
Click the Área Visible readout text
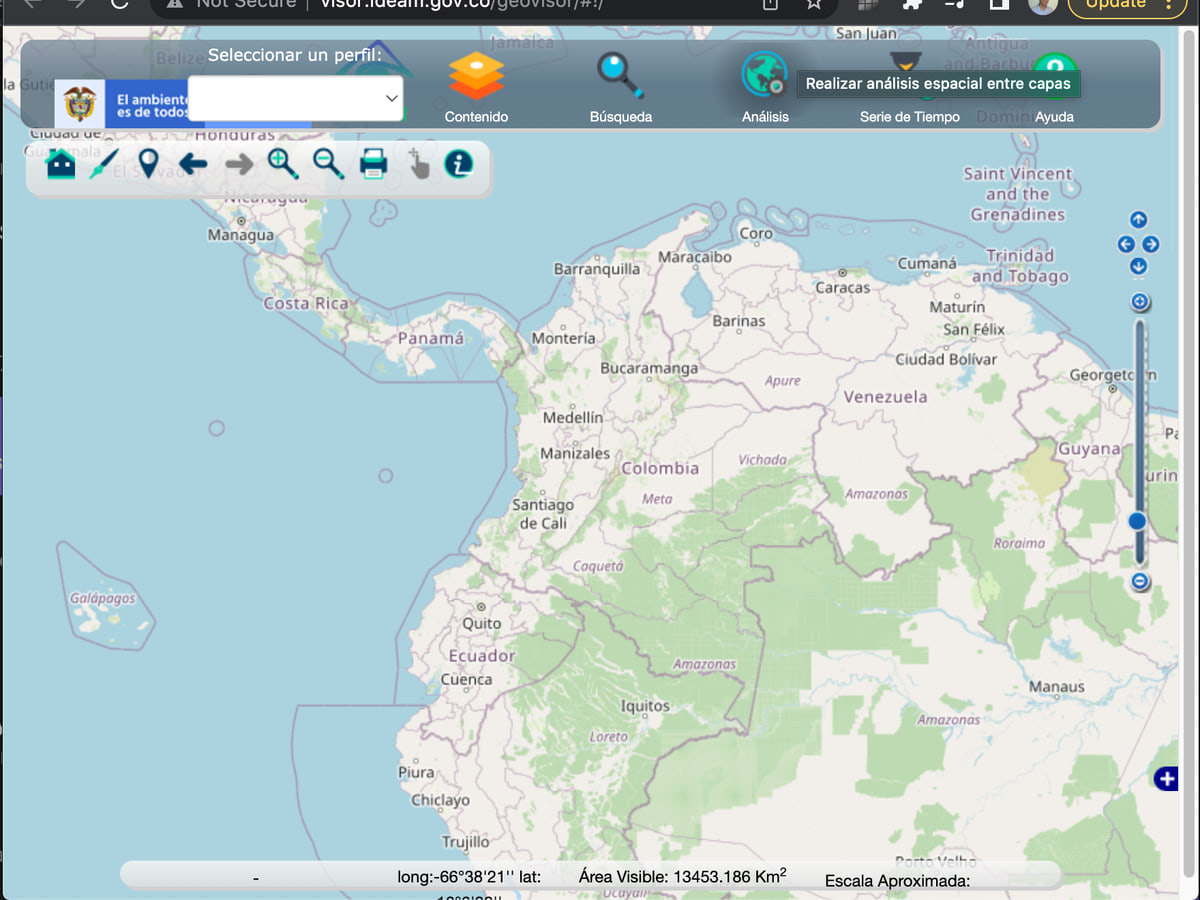682,876
